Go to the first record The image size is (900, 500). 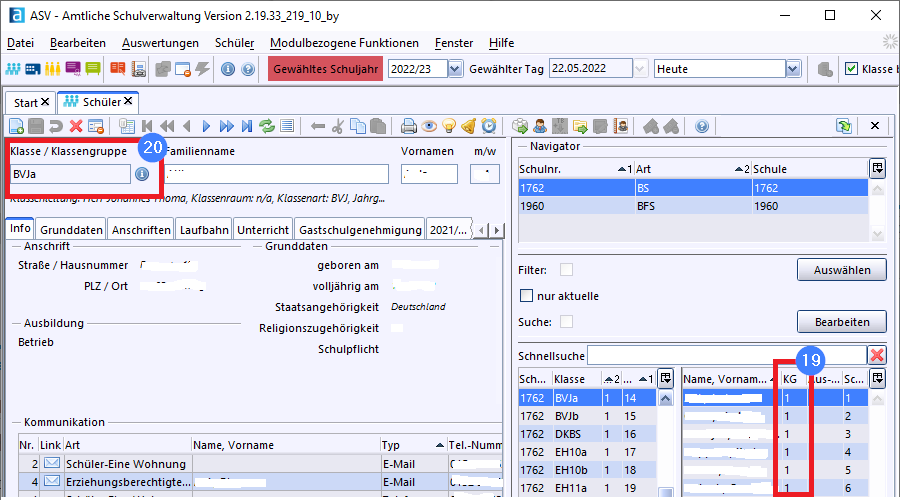(147, 126)
